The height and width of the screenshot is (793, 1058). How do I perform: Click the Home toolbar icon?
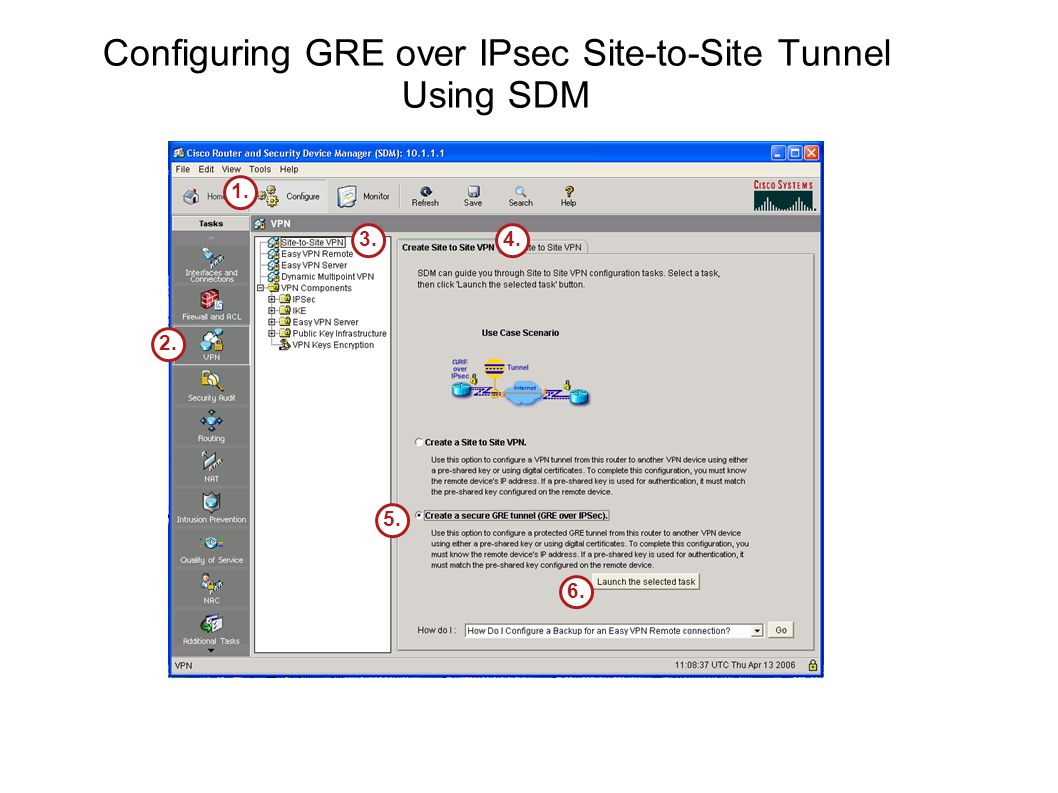[192, 196]
